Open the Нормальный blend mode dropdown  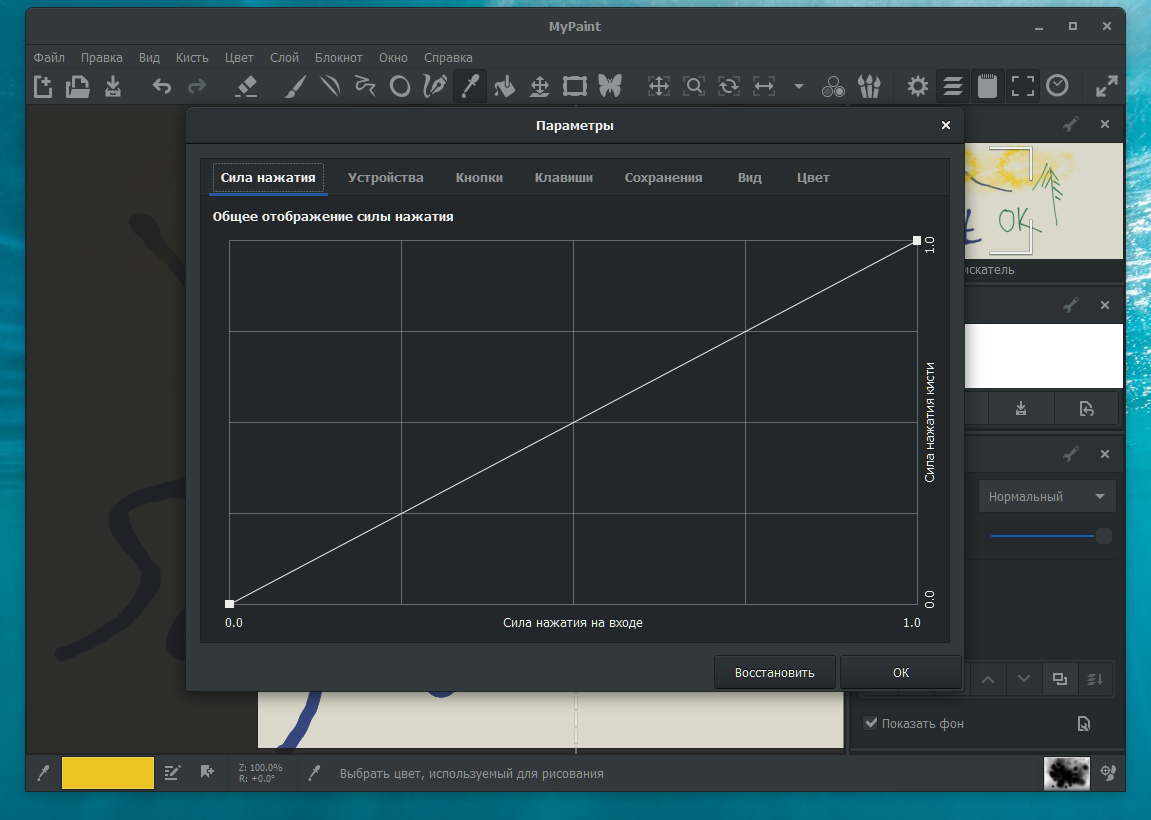pos(1047,496)
